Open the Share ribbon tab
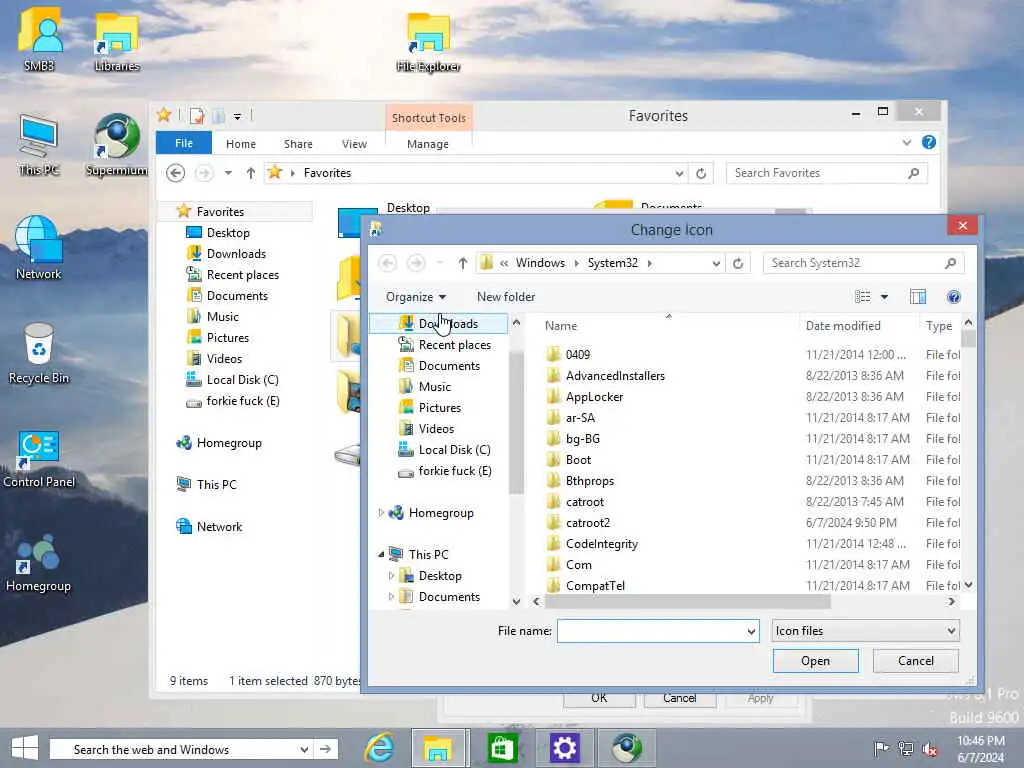1024x768 pixels. coord(298,144)
